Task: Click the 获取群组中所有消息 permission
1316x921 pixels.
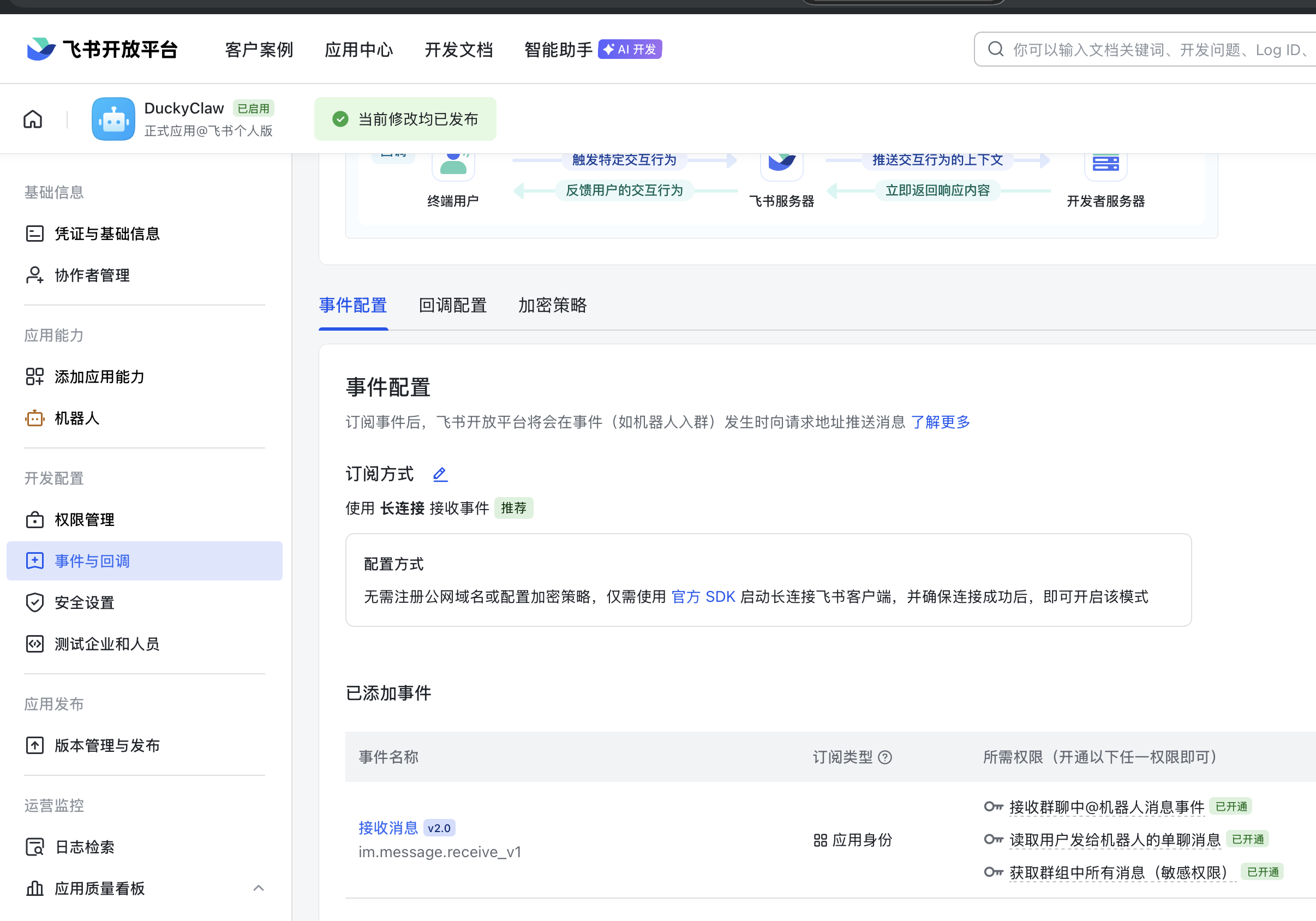Action: click(1118, 872)
